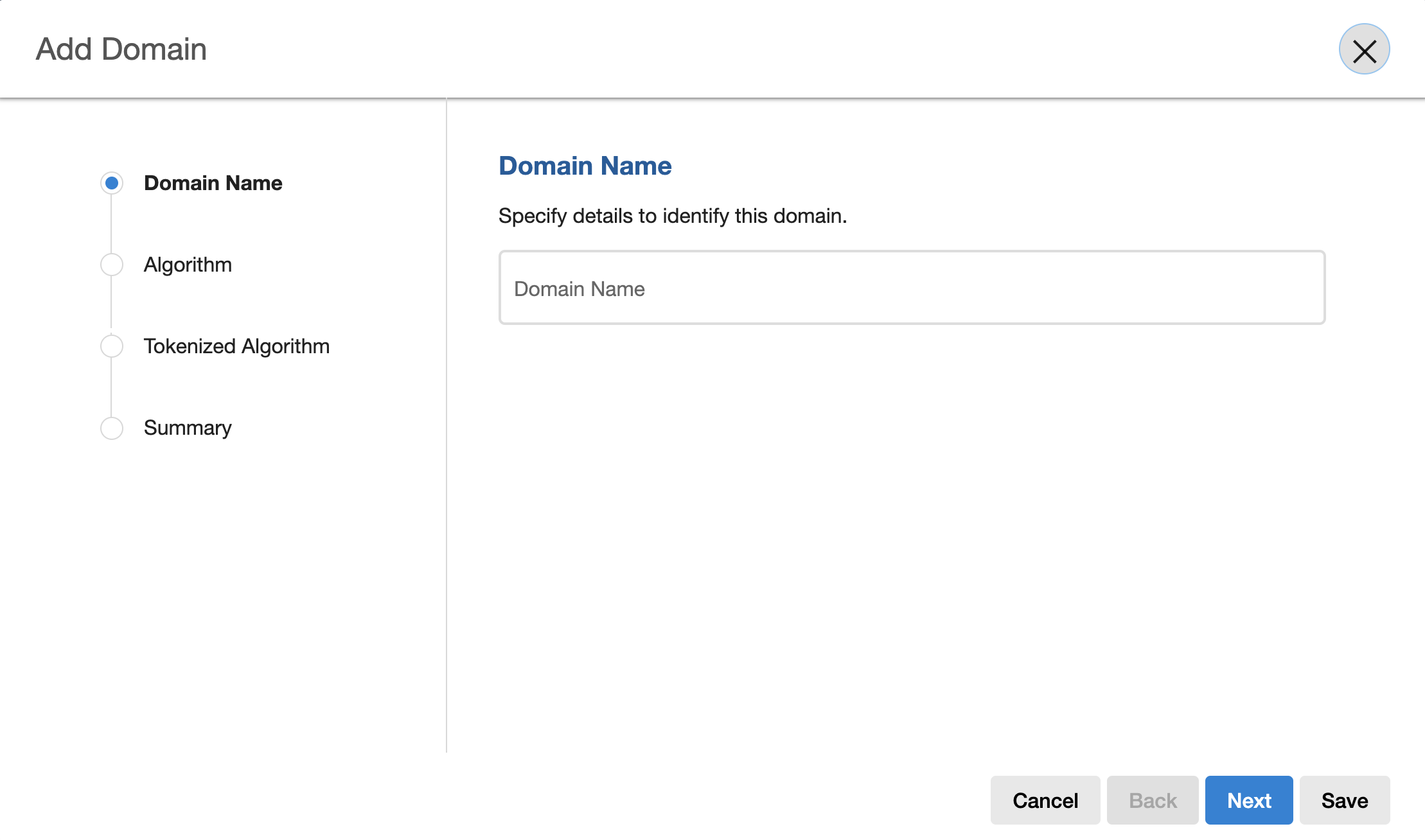The image size is (1425, 840).
Task: Go to the Domain Name step label
Action: pos(213,183)
